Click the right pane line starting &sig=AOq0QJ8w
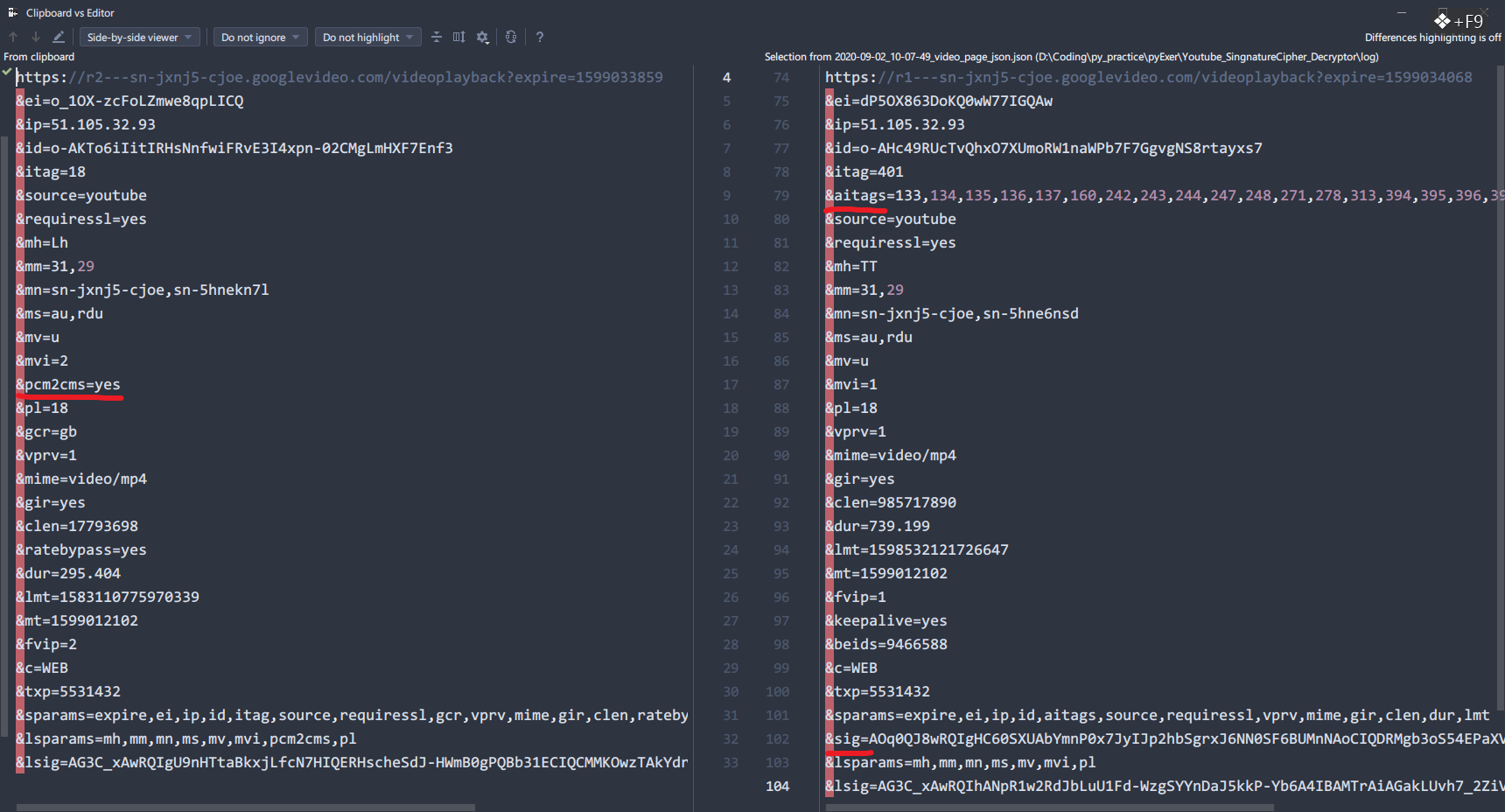Image resolution: width=1505 pixels, height=812 pixels. pos(1165,738)
